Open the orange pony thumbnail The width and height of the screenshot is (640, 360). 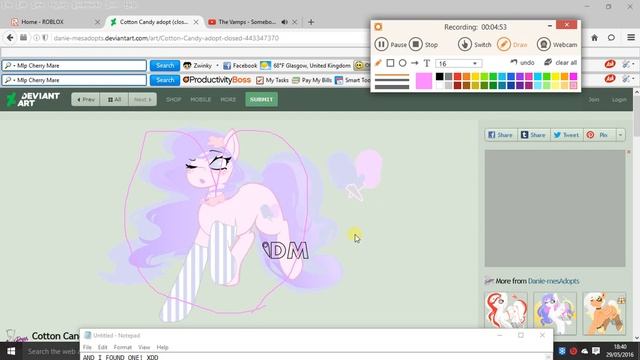pyautogui.click(x=604, y=313)
